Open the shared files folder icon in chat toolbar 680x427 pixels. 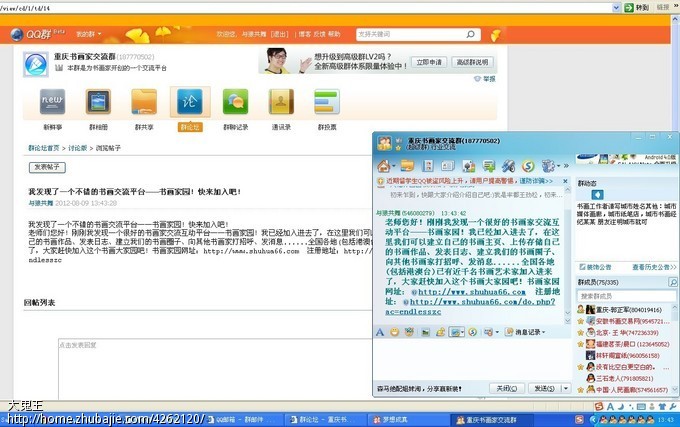coord(407,166)
